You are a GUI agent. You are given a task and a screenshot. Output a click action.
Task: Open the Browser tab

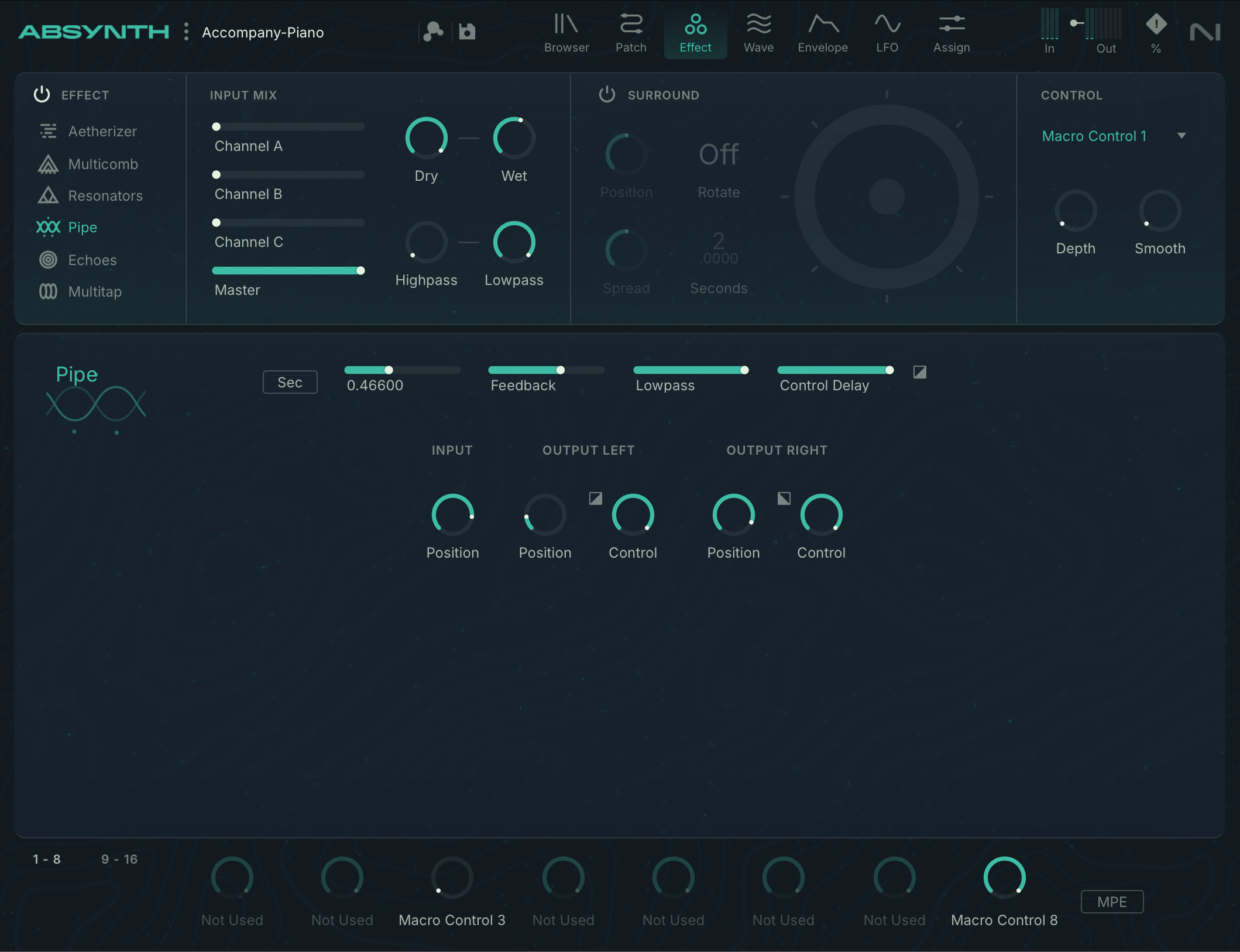pos(566,33)
